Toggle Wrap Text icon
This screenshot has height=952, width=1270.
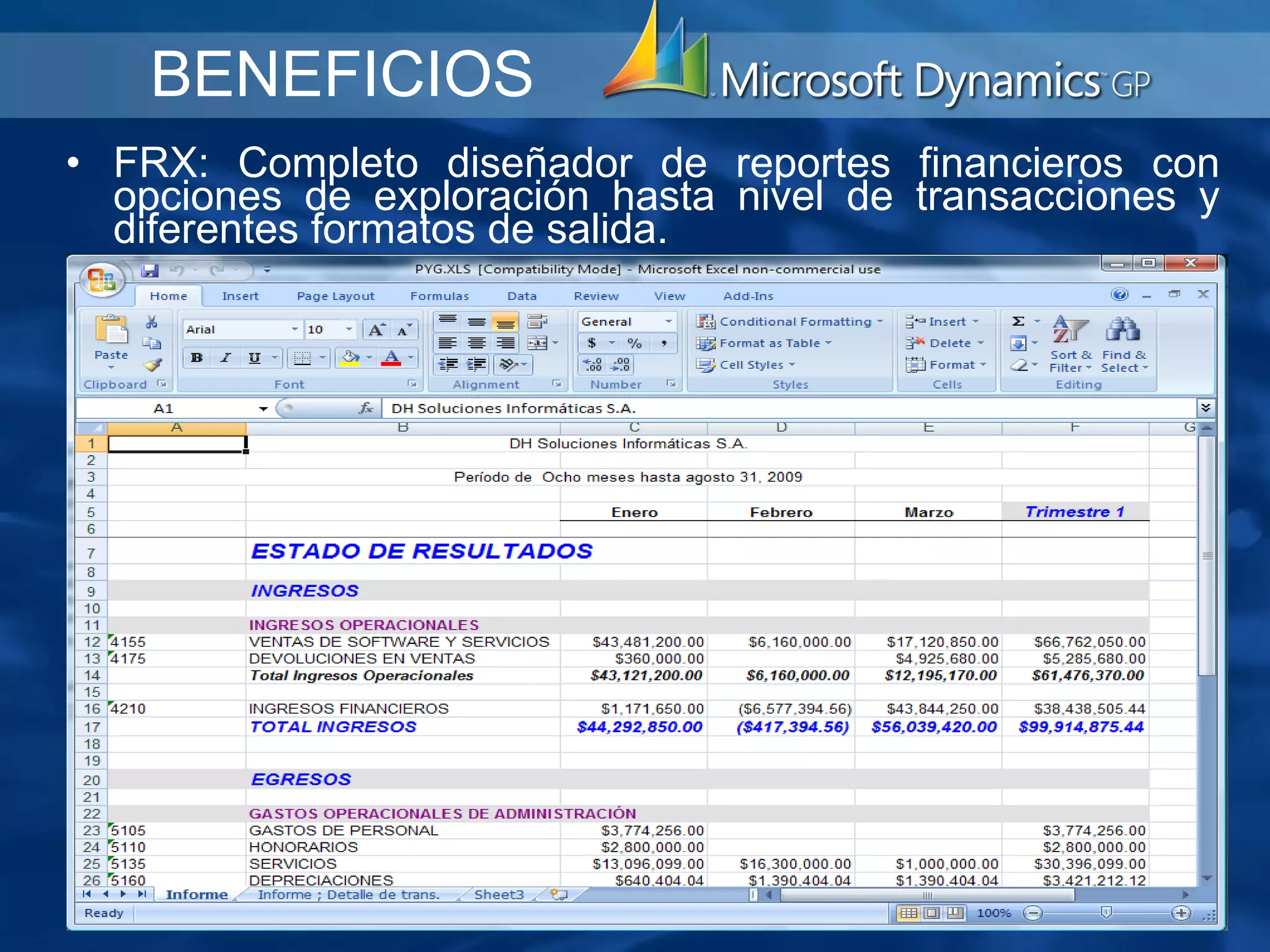pyautogui.click(x=537, y=321)
